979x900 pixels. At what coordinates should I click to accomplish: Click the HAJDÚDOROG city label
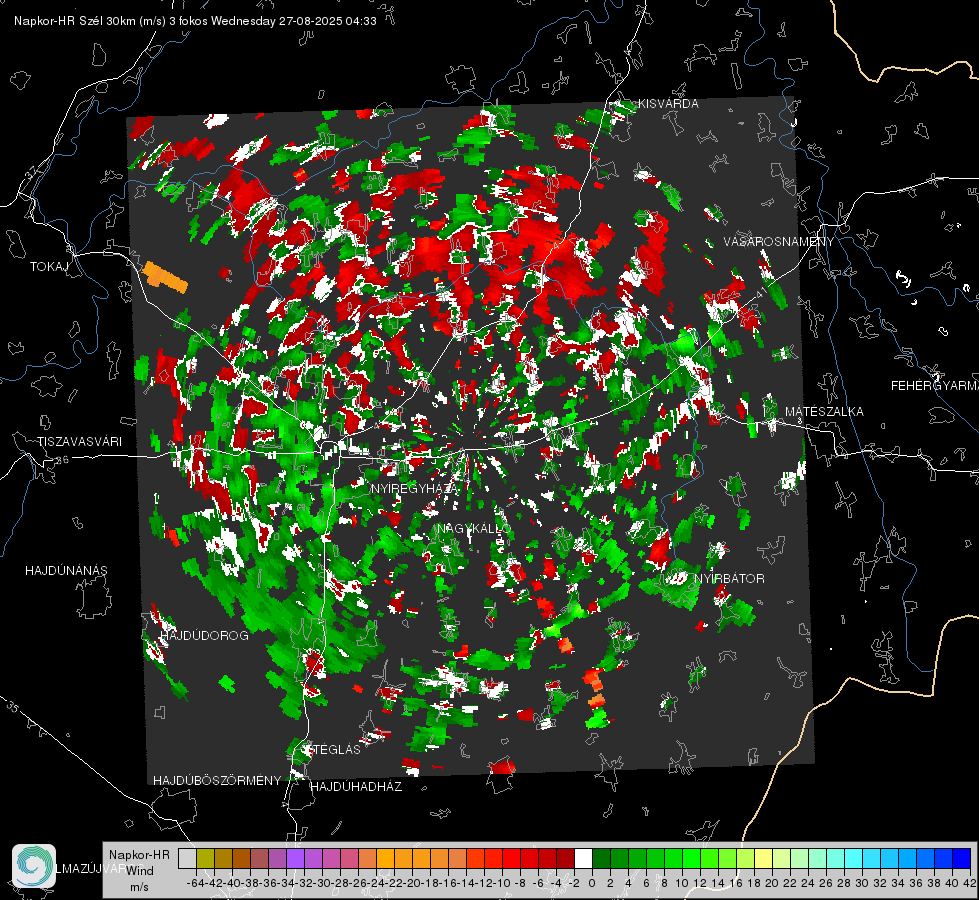204,635
